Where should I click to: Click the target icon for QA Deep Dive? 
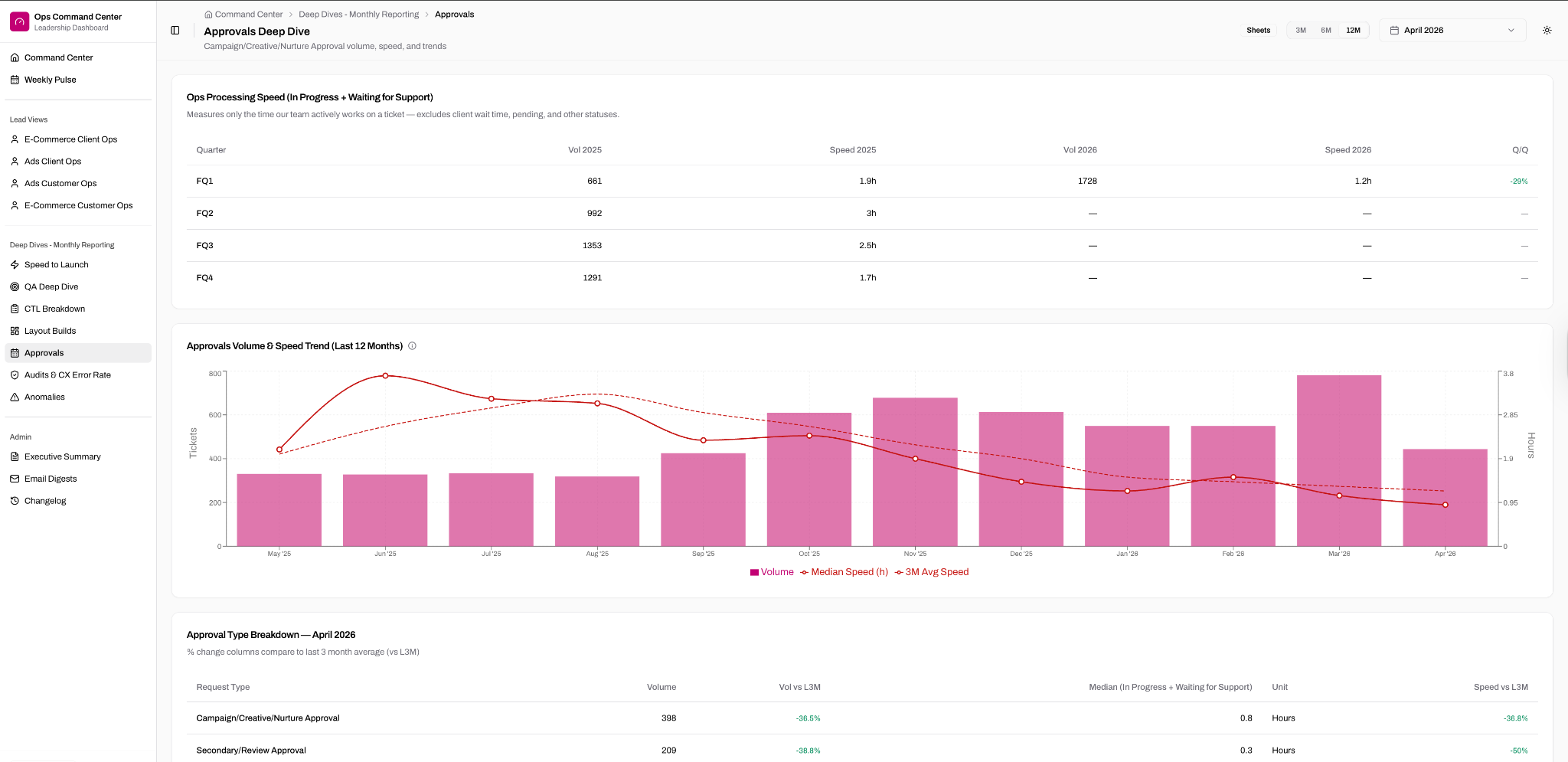click(x=15, y=287)
